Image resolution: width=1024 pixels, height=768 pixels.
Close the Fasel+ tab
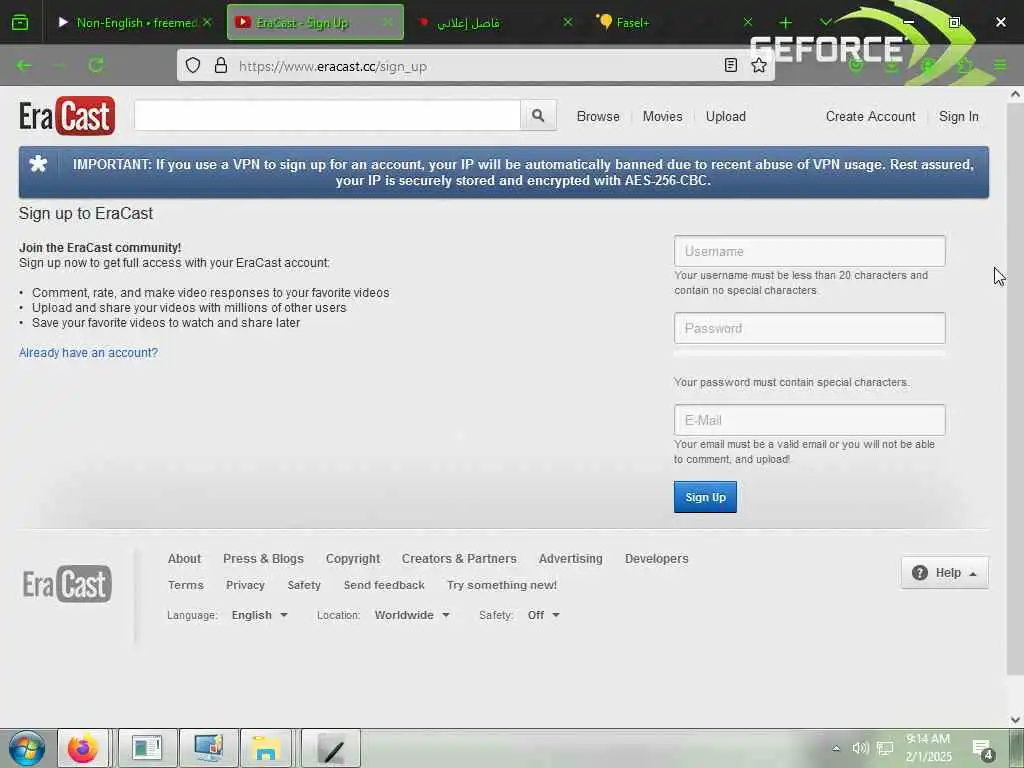pyautogui.click(x=748, y=22)
